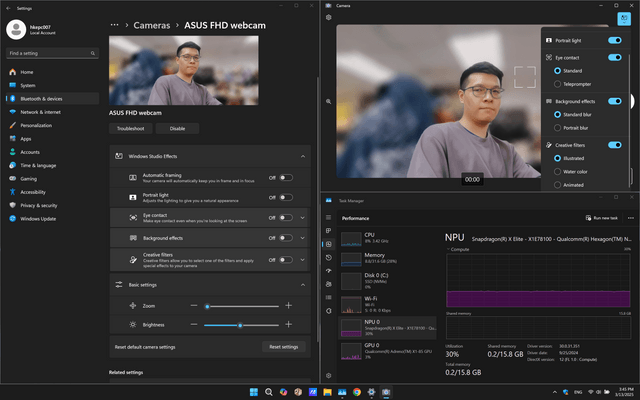The width and height of the screenshot is (640, 400).
Task: Open System in the Settings sidebar
Action: click(52, 85)
